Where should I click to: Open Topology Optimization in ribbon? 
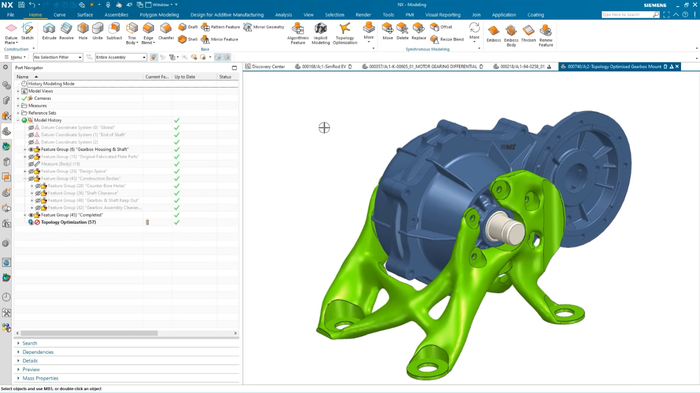(x=345, y=33)
